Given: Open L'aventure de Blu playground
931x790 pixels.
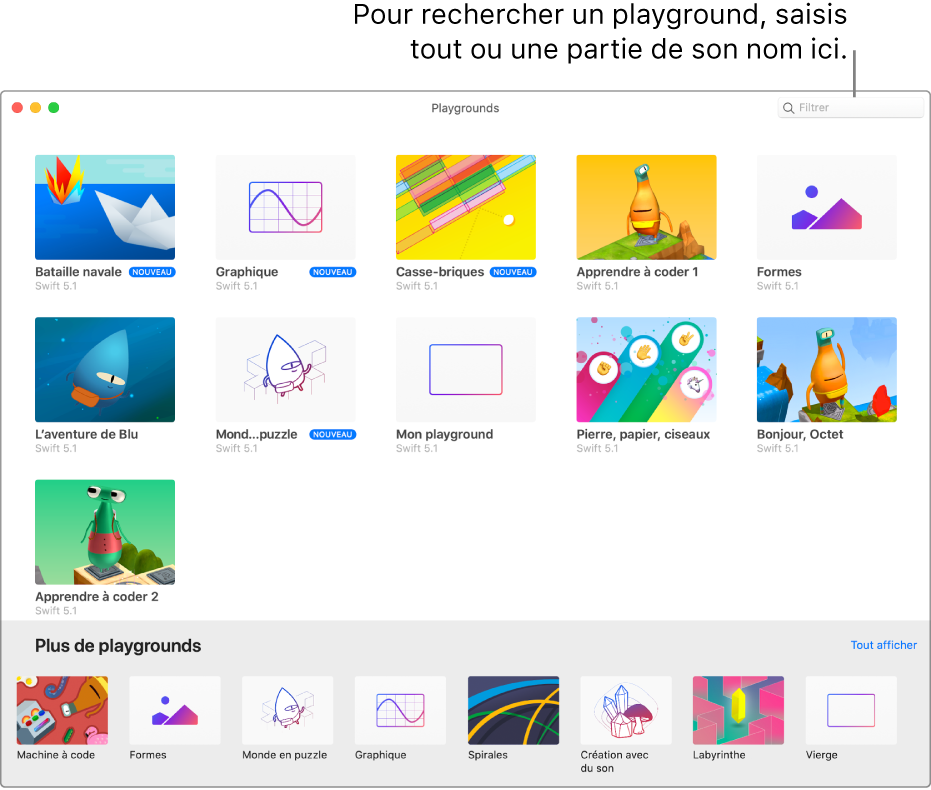Looking at the screenshot, I should (105, 370).
